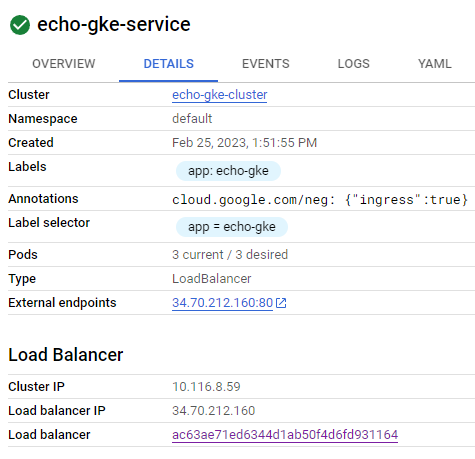Select the LoadBalancer type value

click(212, 279)
